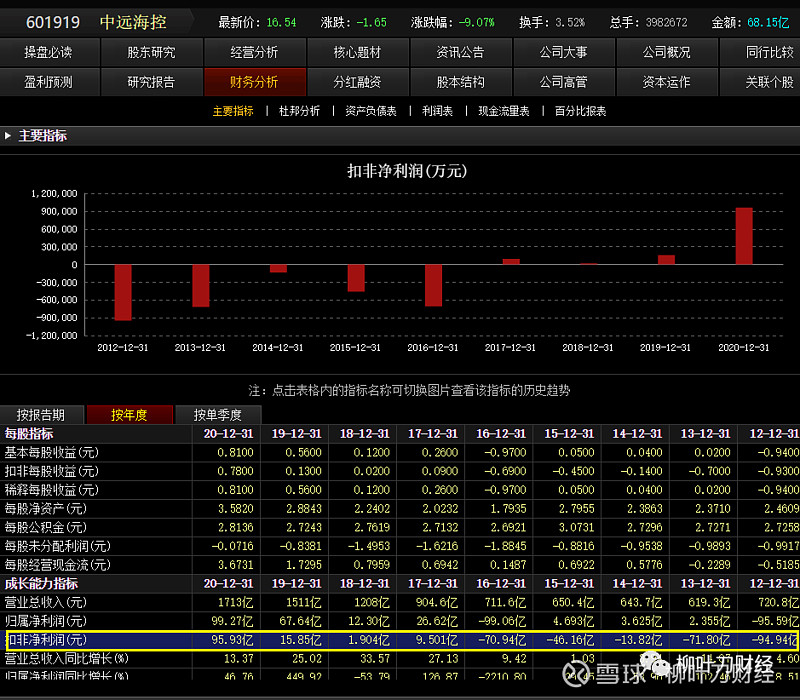The width and height of the screenshot is (800, 700).
Task: Click the 归属净利润(元) indicator name
Action: 46,621
